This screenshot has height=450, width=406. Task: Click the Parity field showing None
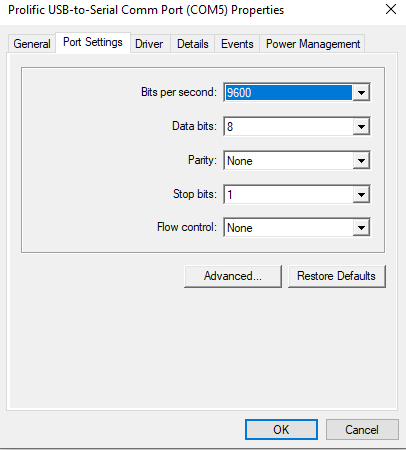tap(288, 161)
